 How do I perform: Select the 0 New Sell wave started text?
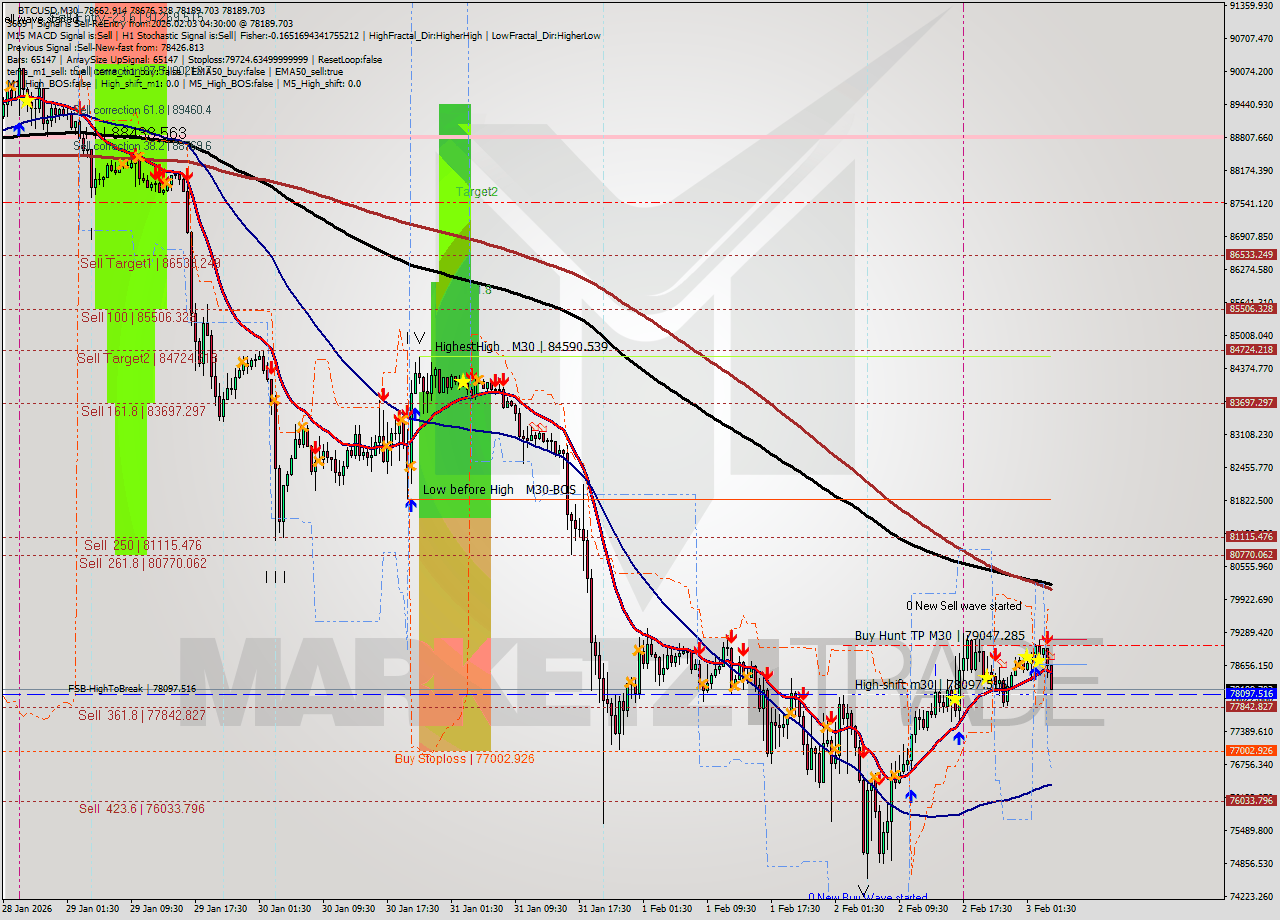[x=963, y=605]
